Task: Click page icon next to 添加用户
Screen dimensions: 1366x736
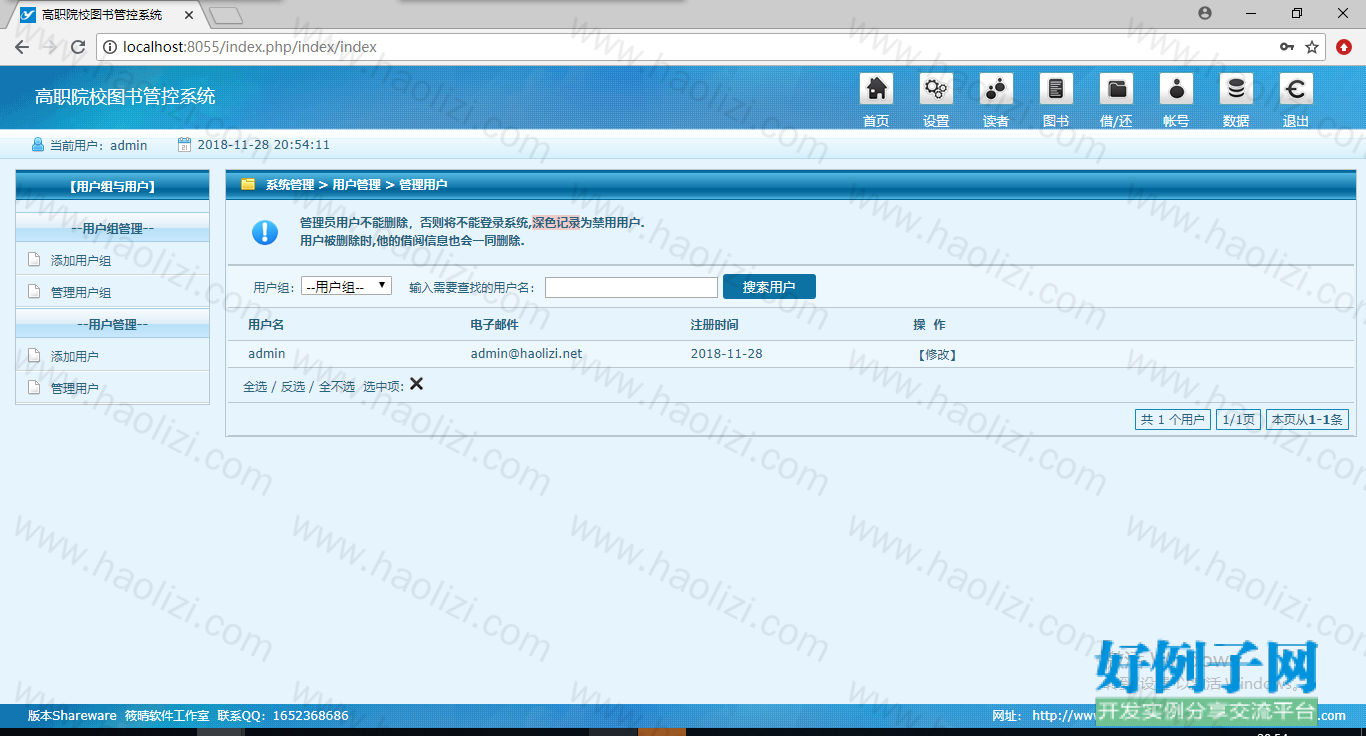Action: tap(34, 356)
